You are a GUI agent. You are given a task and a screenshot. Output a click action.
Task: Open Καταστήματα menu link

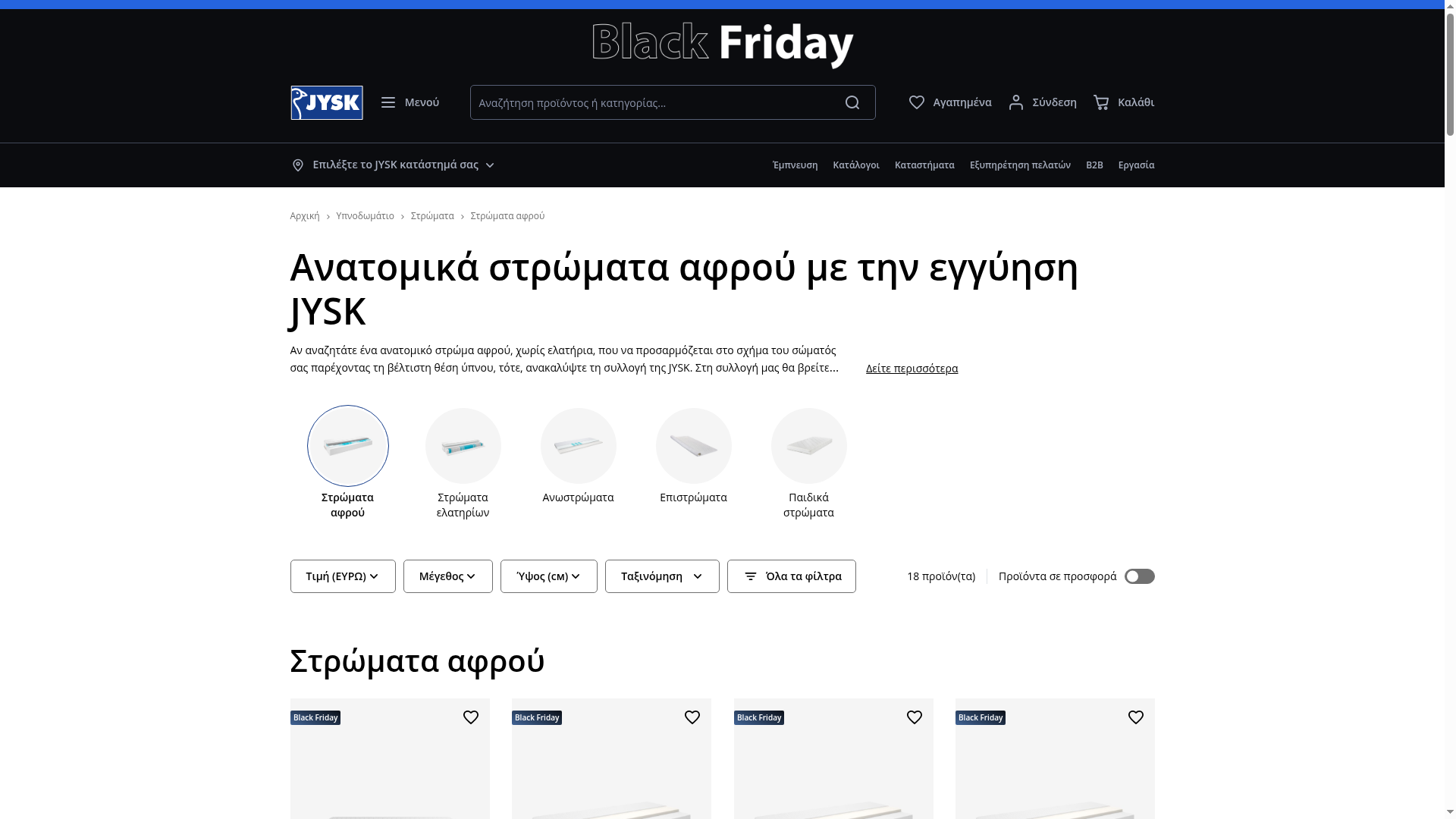924,165
